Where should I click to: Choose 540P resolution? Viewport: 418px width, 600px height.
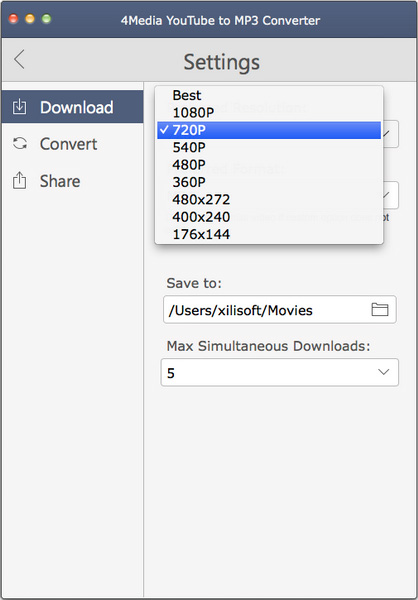(269, 147)
